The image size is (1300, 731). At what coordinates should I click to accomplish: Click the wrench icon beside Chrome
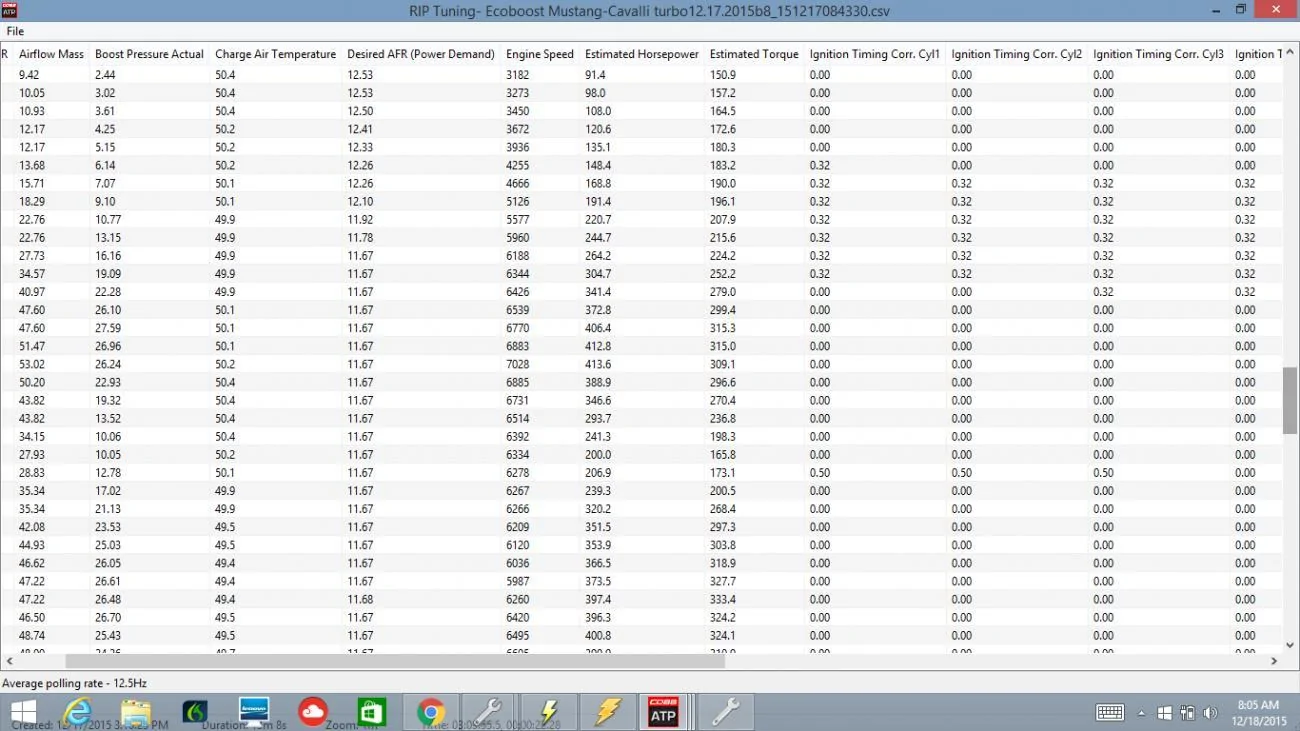click(x=489, y=712)
